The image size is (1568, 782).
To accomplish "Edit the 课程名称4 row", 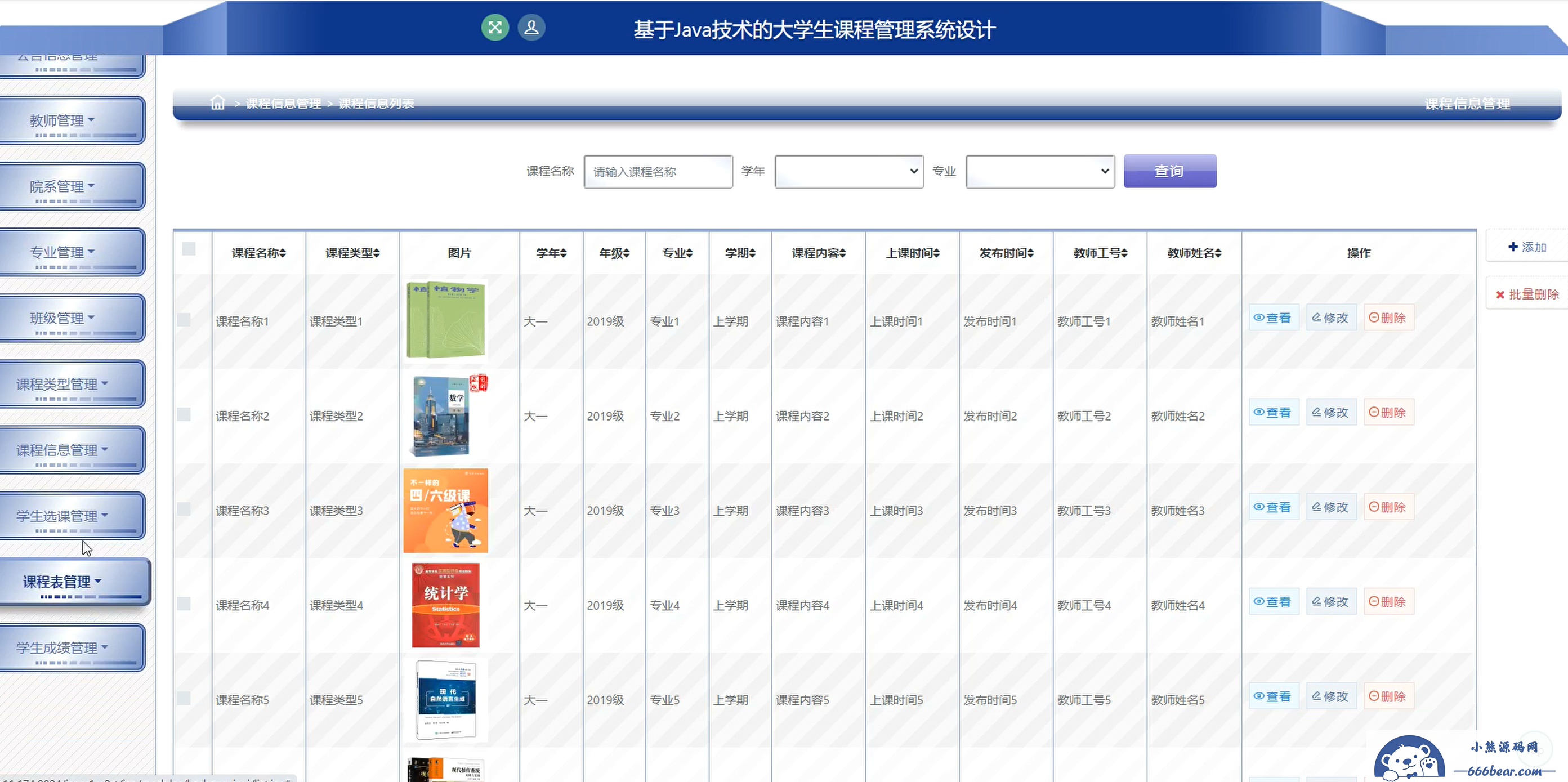I will pyautogui.click(x=1331, y=601).
